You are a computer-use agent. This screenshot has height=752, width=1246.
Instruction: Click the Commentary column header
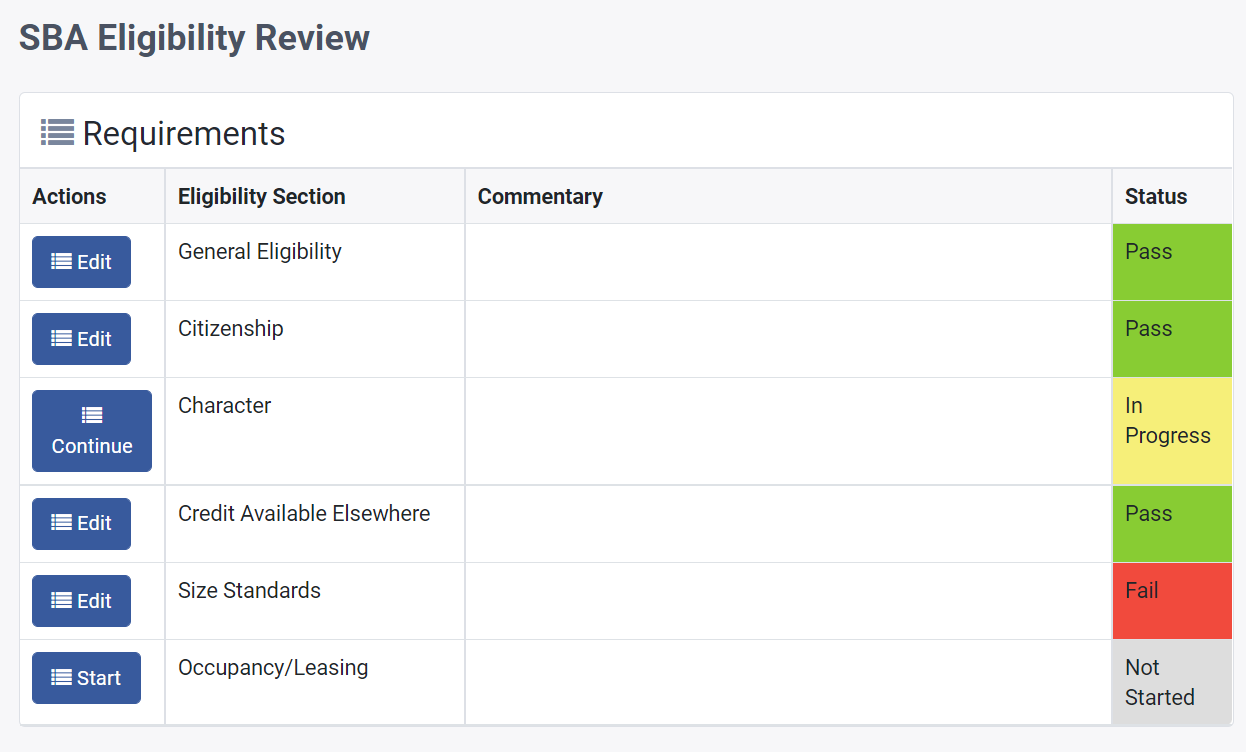point(540,197)
